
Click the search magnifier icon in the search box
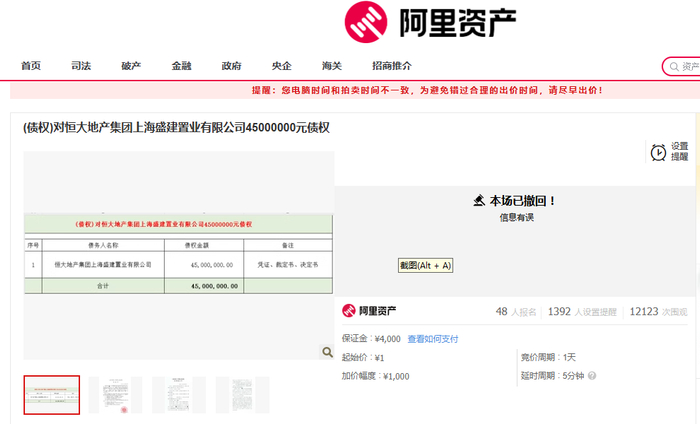[674, 67]
